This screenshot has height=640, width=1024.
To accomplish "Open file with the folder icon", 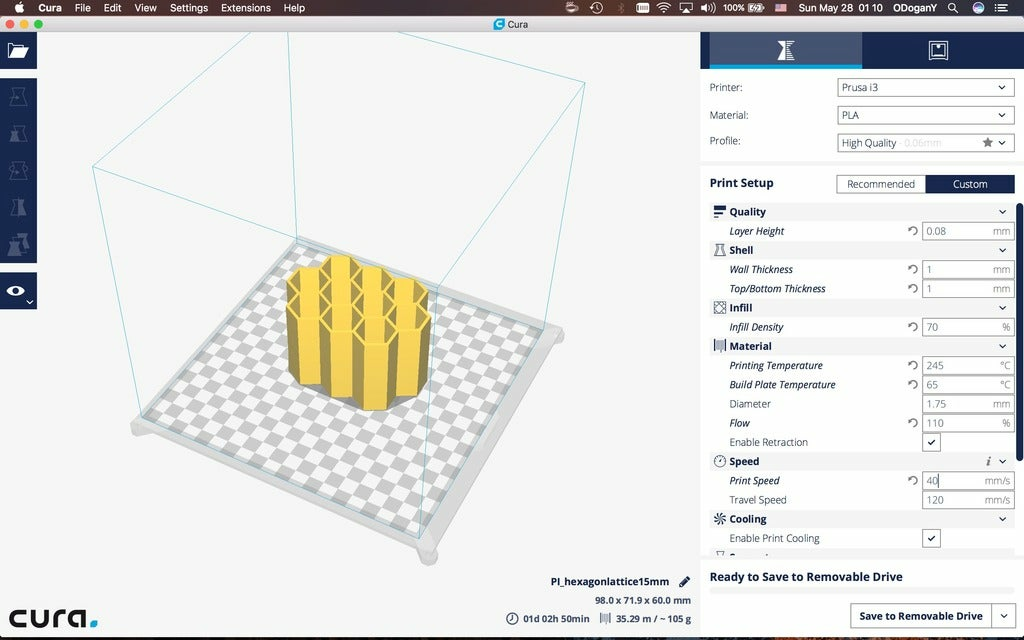I will (x=18, y=50).
